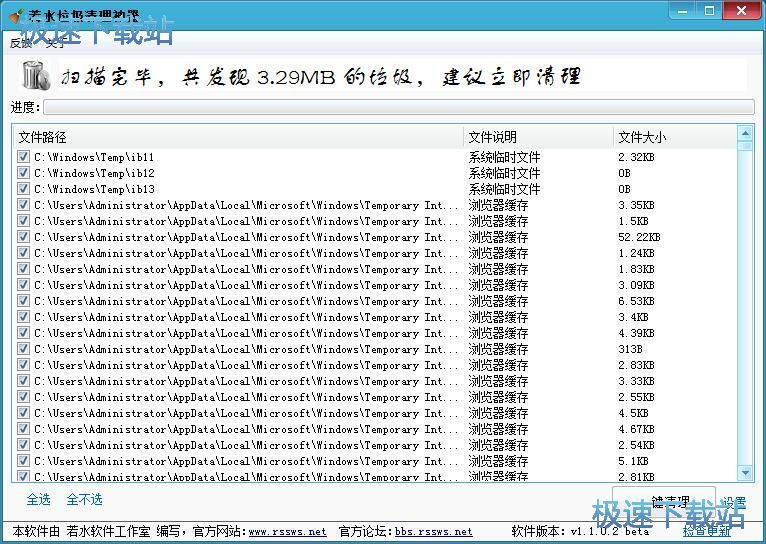Uncheck the 4.67KB row checkbox
The height and width of the screenshot is (544, 766).
point(23,429)
